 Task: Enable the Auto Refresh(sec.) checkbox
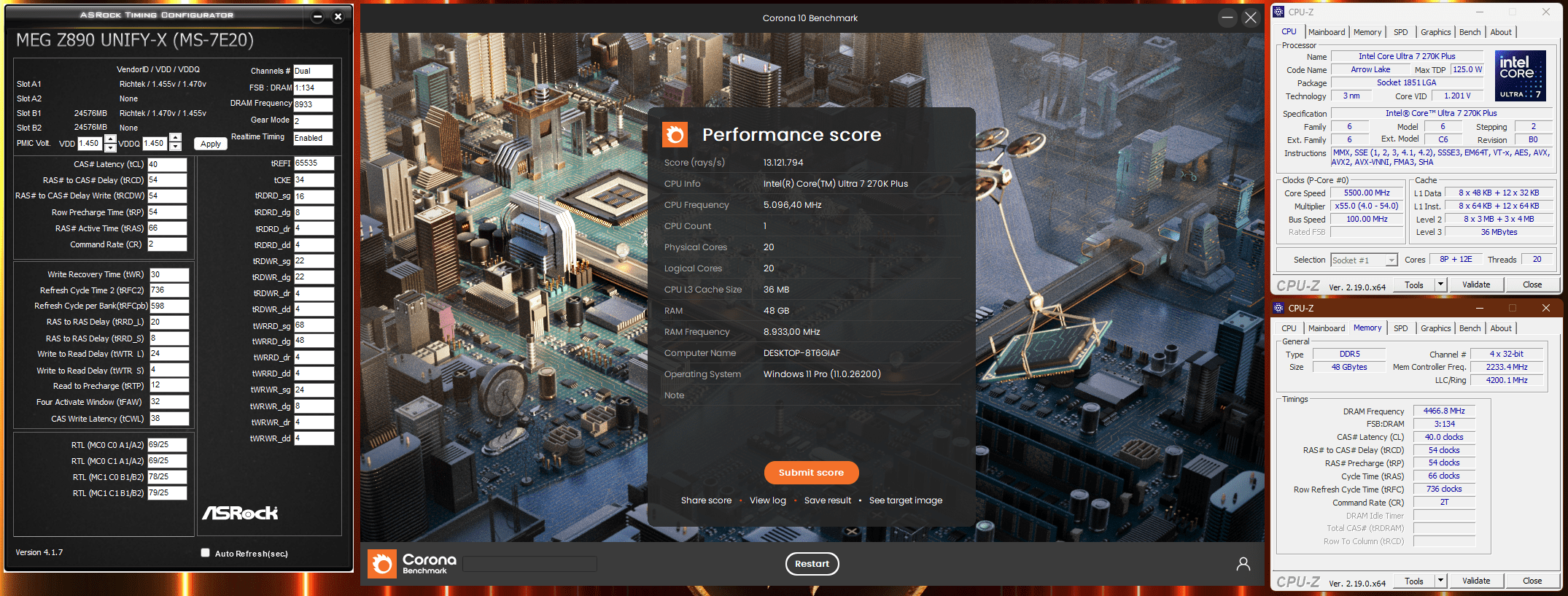tap(206, 553)
